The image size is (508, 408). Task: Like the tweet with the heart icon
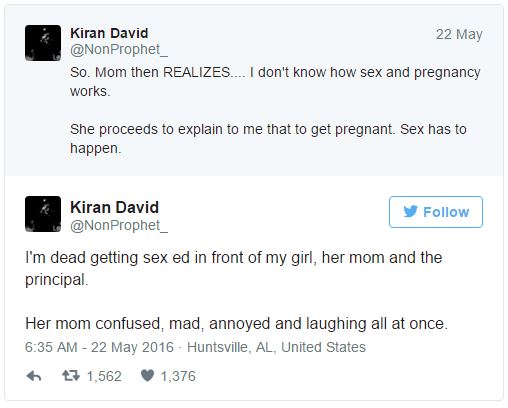(x=147, y=376)
